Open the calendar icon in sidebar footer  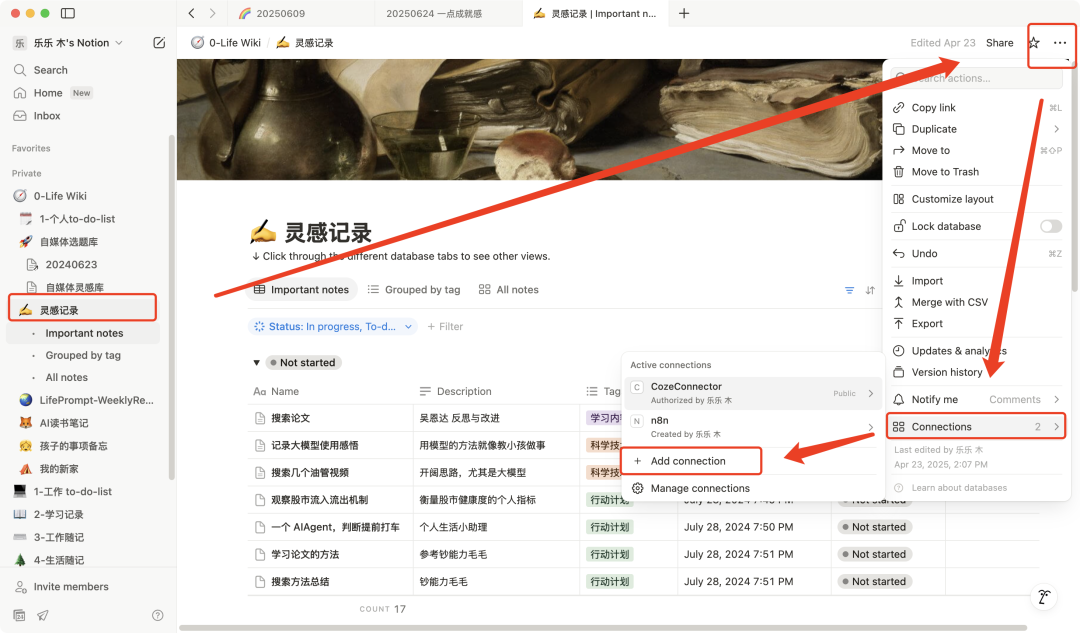(19, 615)
